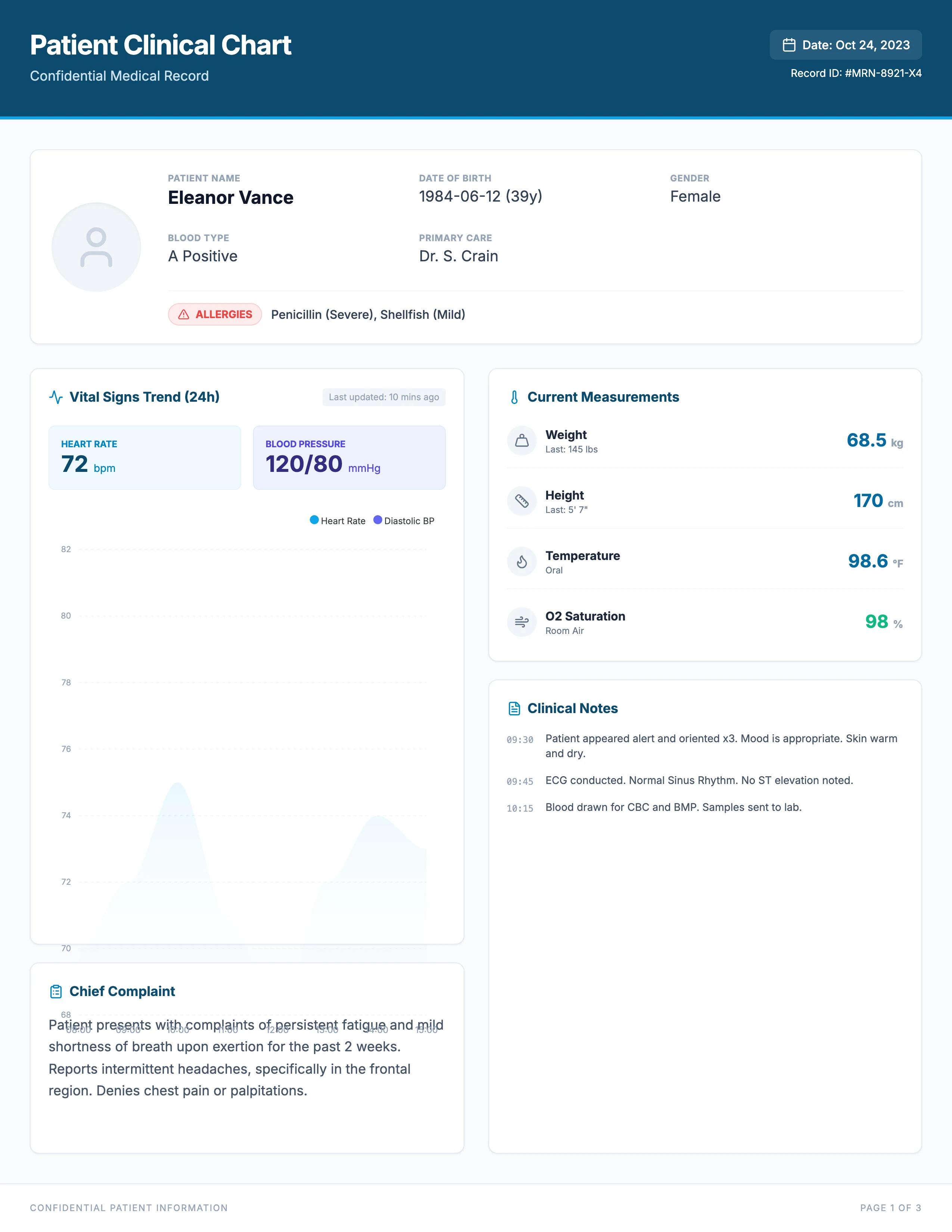Image resolution: width=952 pixels, height=1232 pixels.
Task: Click the Last: 145 lbs text
Action: tap(571, 449)
